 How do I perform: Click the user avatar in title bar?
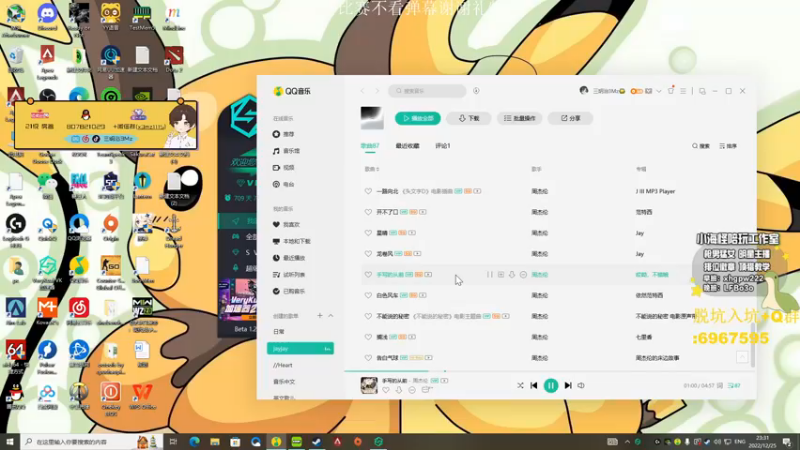(584, 91)
